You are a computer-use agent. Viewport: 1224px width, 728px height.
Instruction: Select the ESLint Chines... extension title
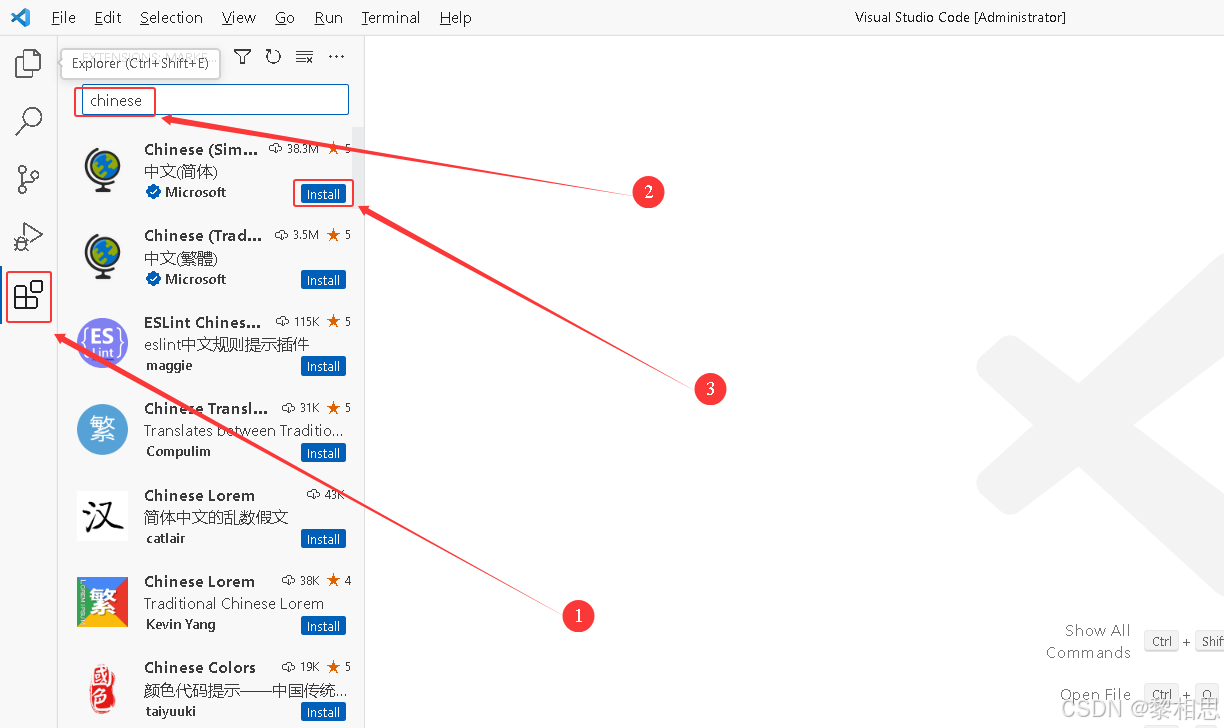click(x=203, y=322)
